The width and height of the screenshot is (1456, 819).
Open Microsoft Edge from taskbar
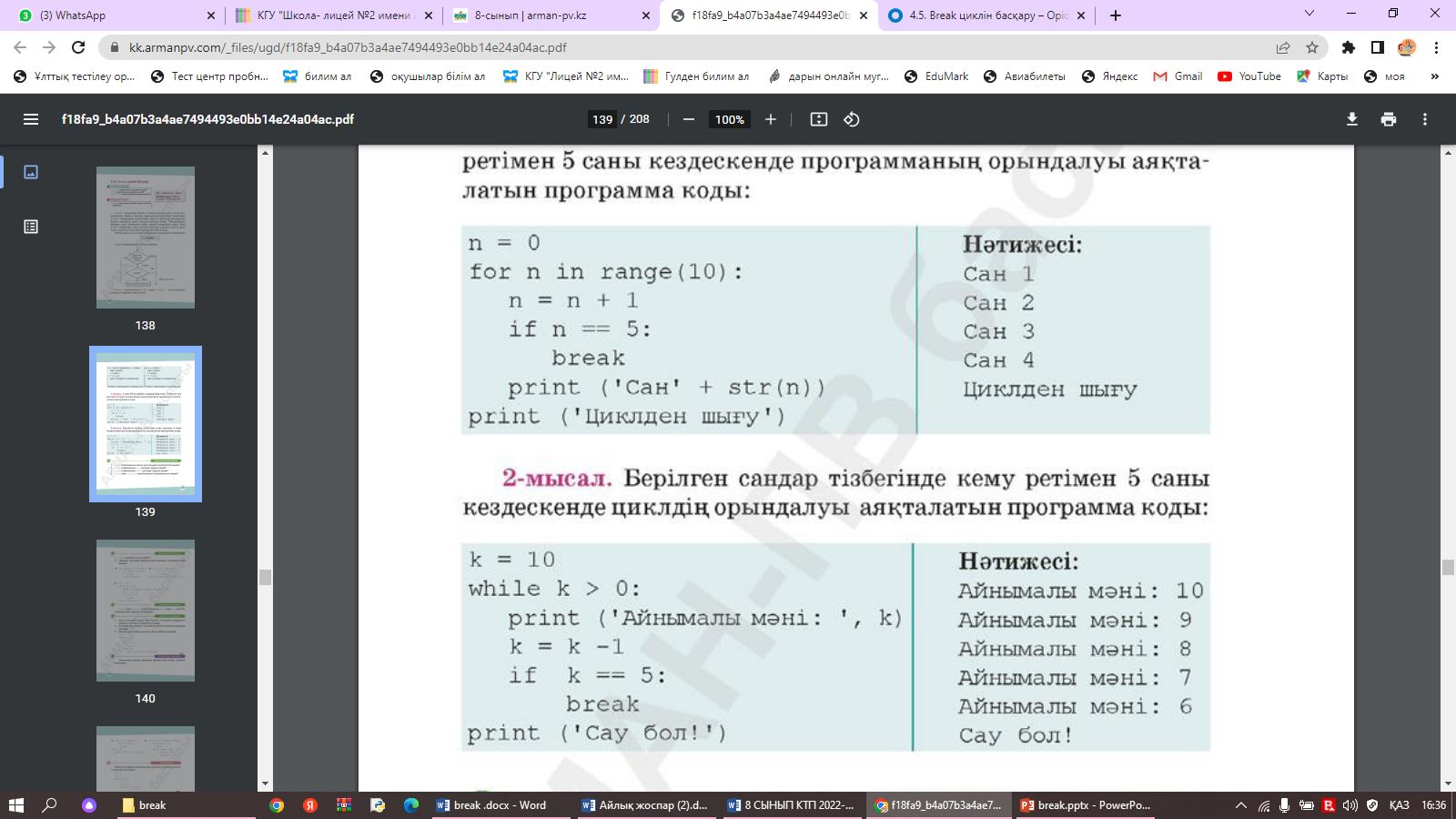pyautogui.click(x=411, y=805)
